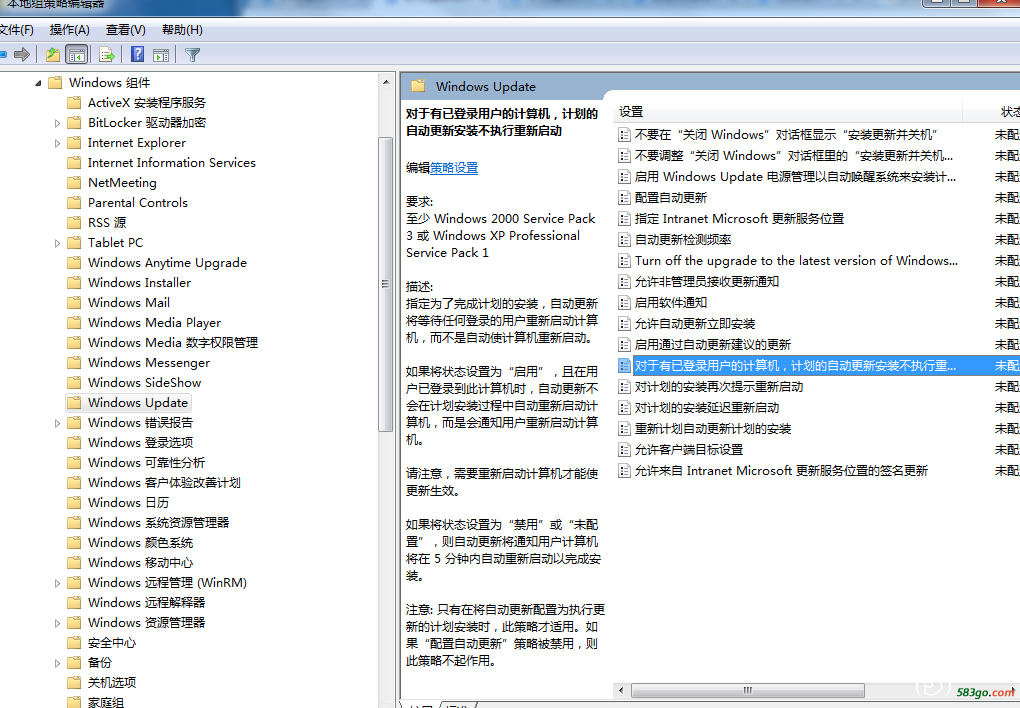Click the Filter funnel toolbar icon

click(192, 55)
